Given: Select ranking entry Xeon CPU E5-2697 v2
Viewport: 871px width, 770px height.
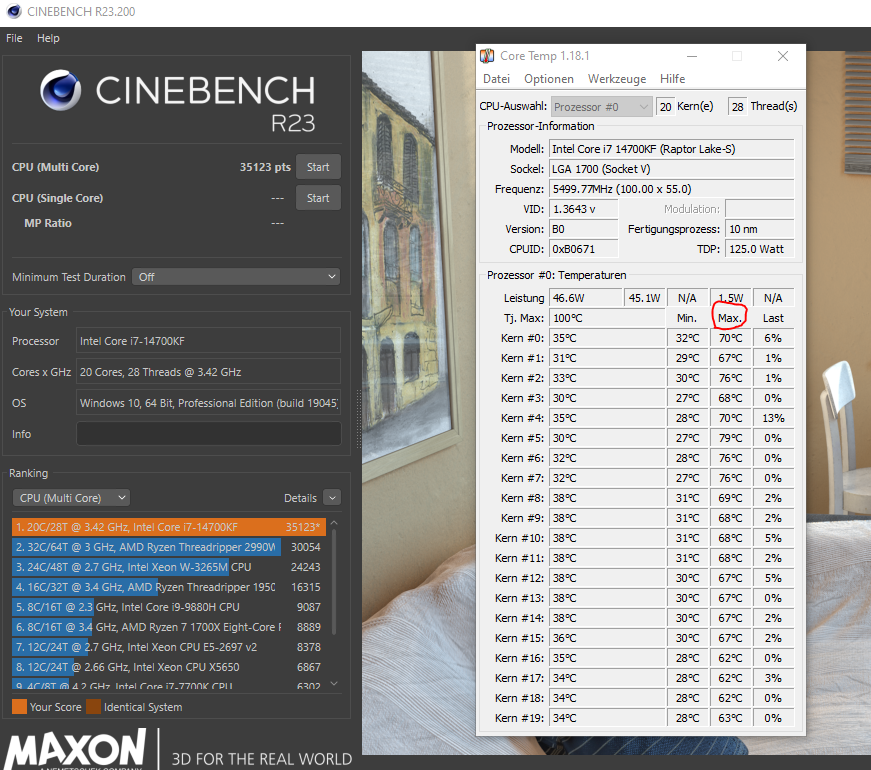Looking at the screenshot, I should 167,647.
